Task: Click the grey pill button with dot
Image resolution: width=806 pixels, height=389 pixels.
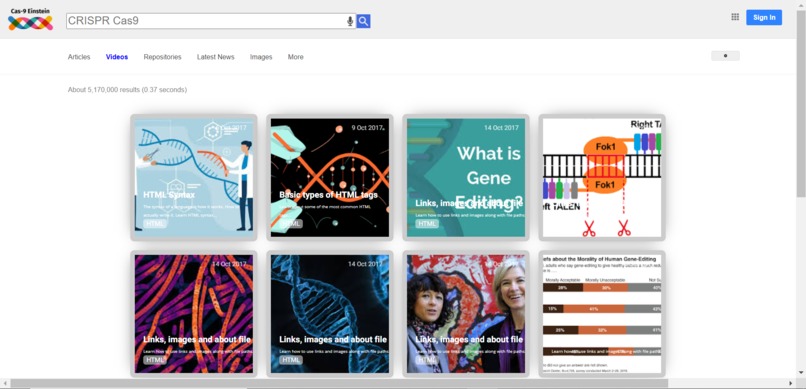Action: click(725, 56)
